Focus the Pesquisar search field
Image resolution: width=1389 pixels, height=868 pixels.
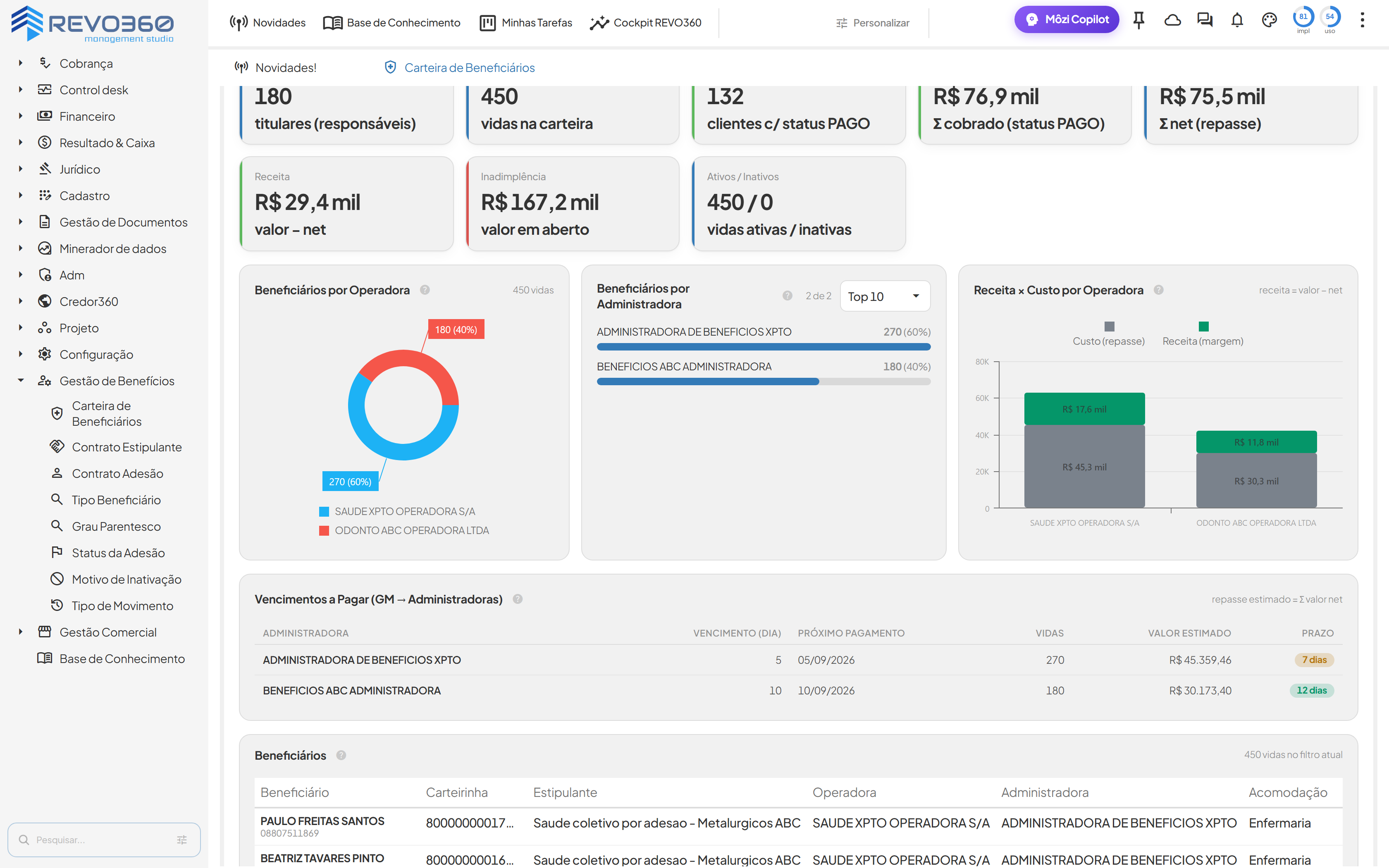[103, 840]
